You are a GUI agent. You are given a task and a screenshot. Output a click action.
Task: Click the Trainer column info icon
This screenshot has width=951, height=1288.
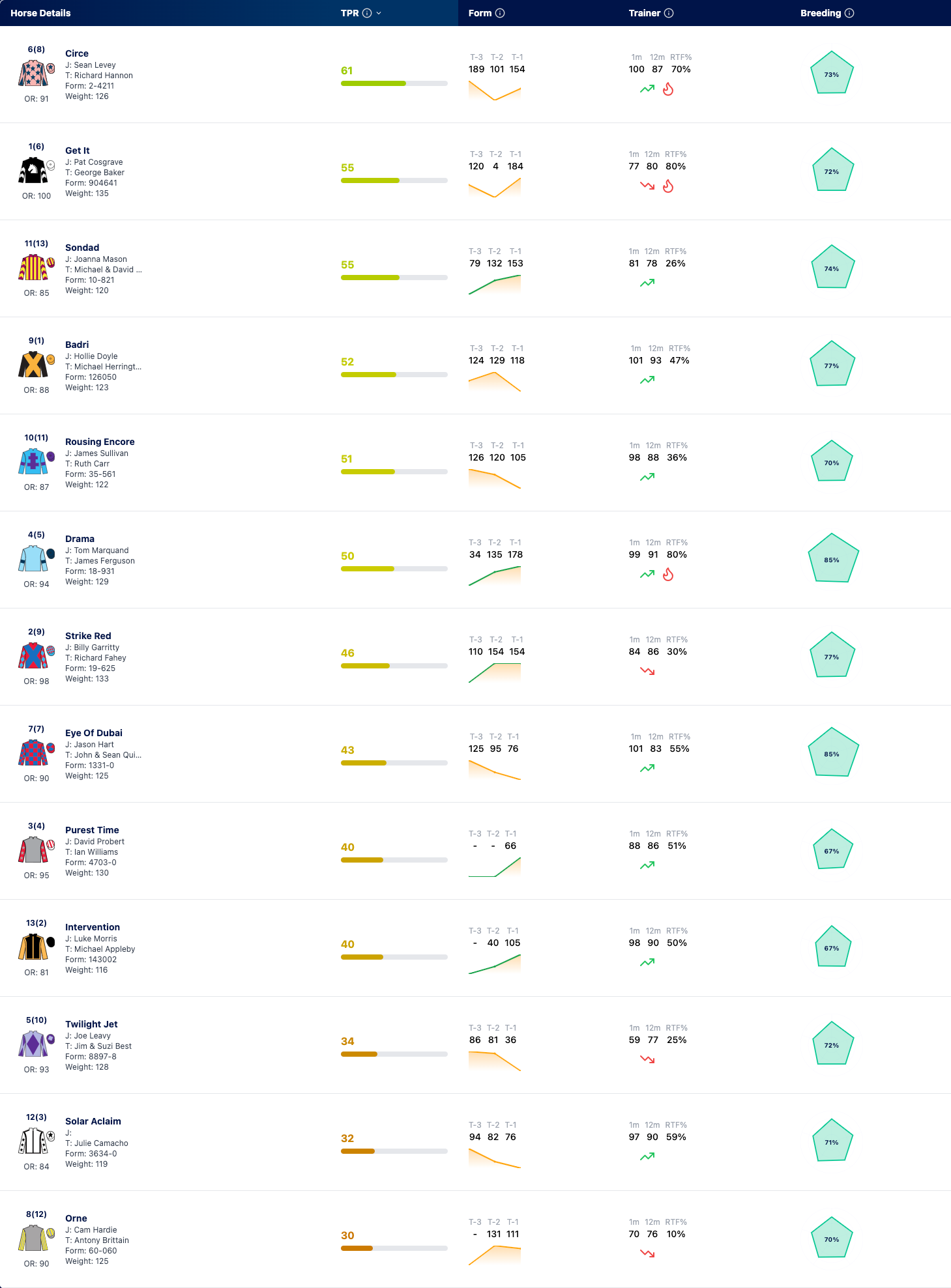pyautogui.click(x=669, y=13)
